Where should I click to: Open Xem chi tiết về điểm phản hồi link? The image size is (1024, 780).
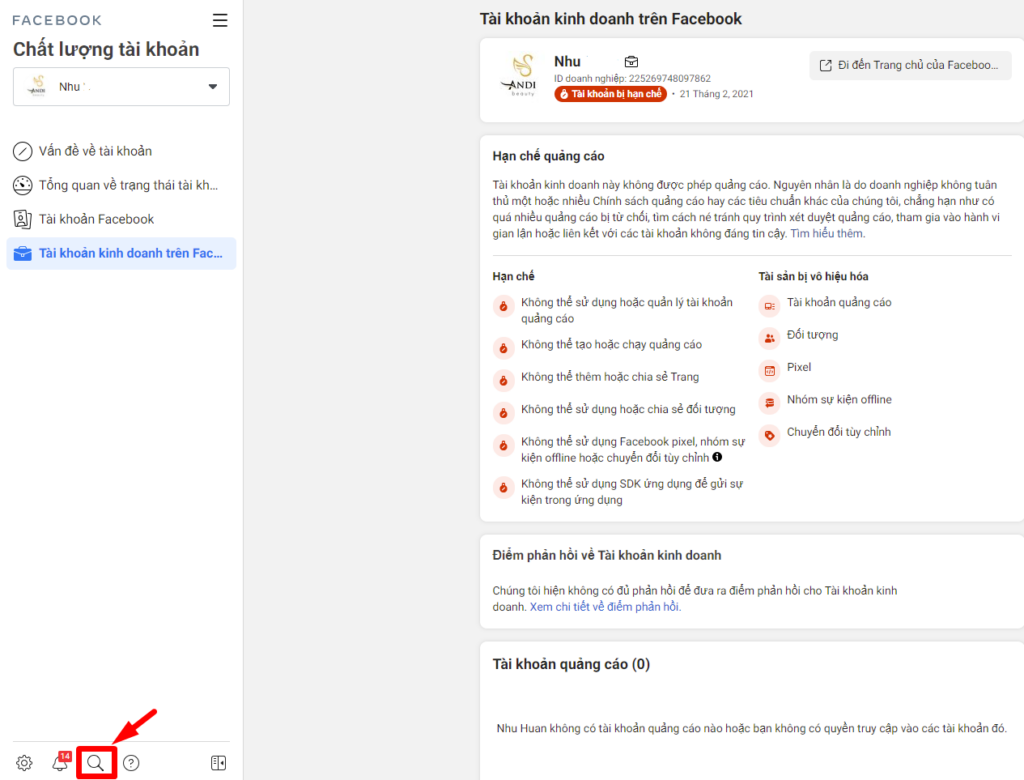click(605, 607)
